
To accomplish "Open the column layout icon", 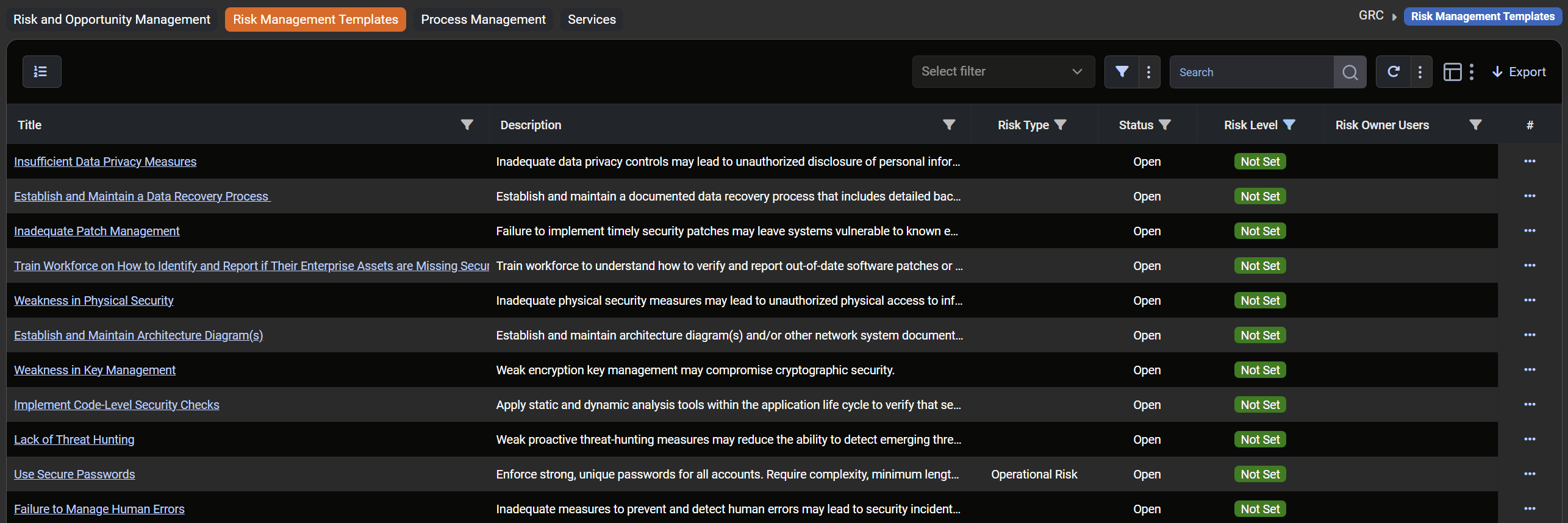I will 1452,72.
